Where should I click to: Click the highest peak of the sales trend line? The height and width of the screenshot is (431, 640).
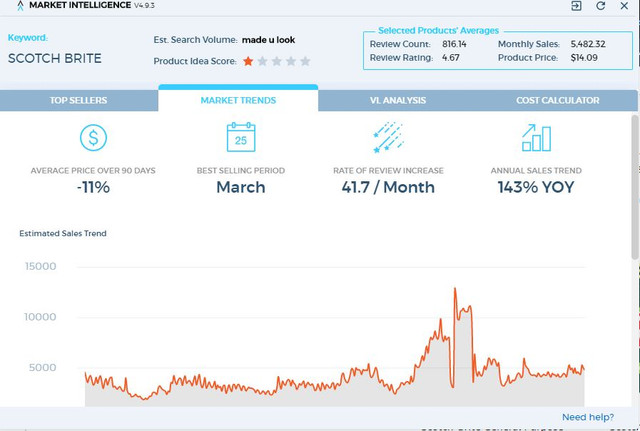pos(455,289)
